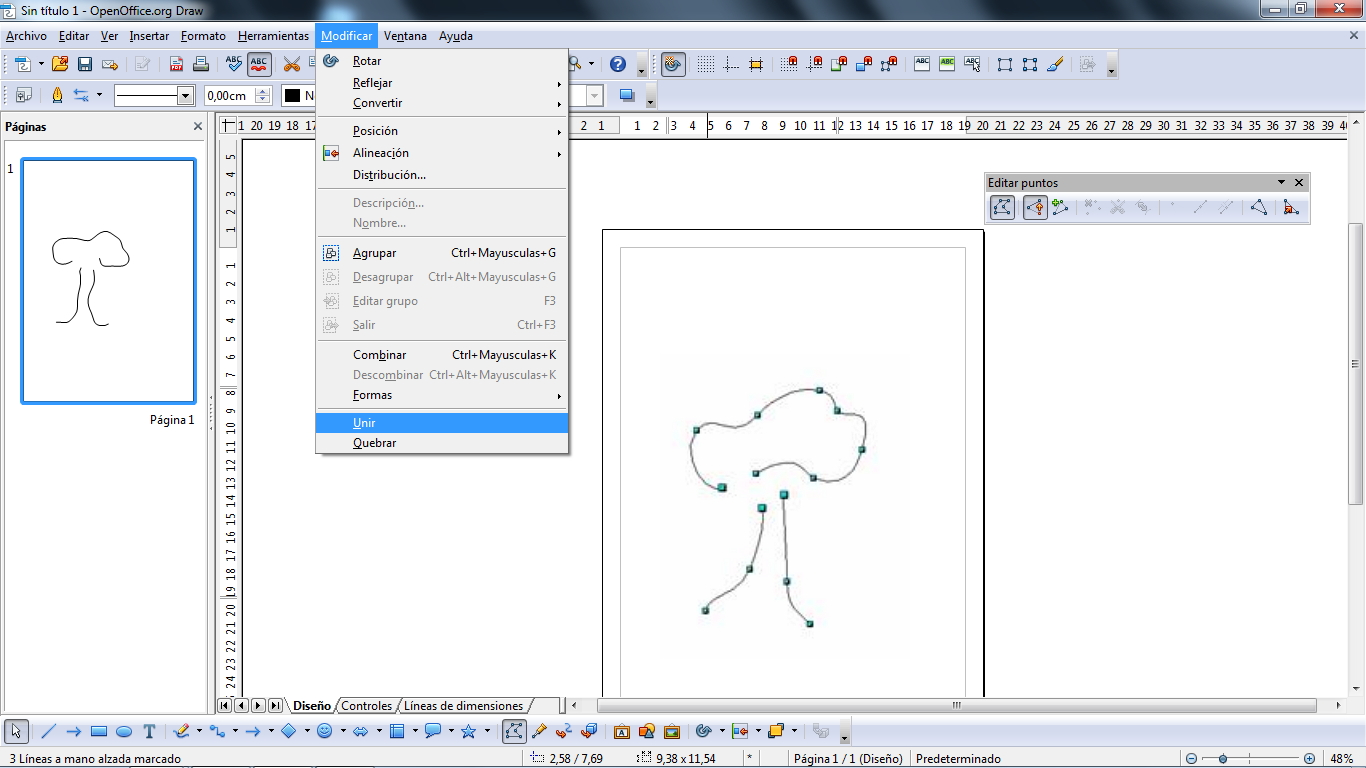
Task: Select the Página 1 thumbnail
Action: click(x=109, y=281)
